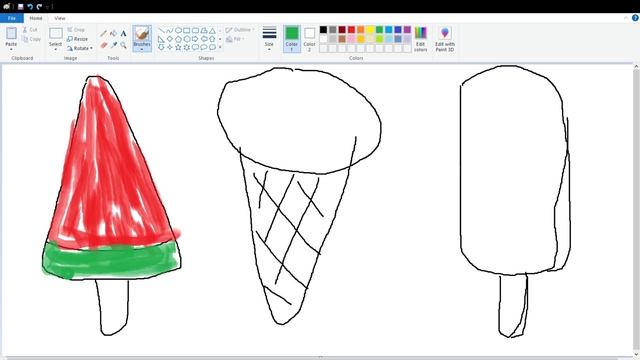Select the Color picker eyedropper tool
The image size is (640, 360).
pos(113,45)
